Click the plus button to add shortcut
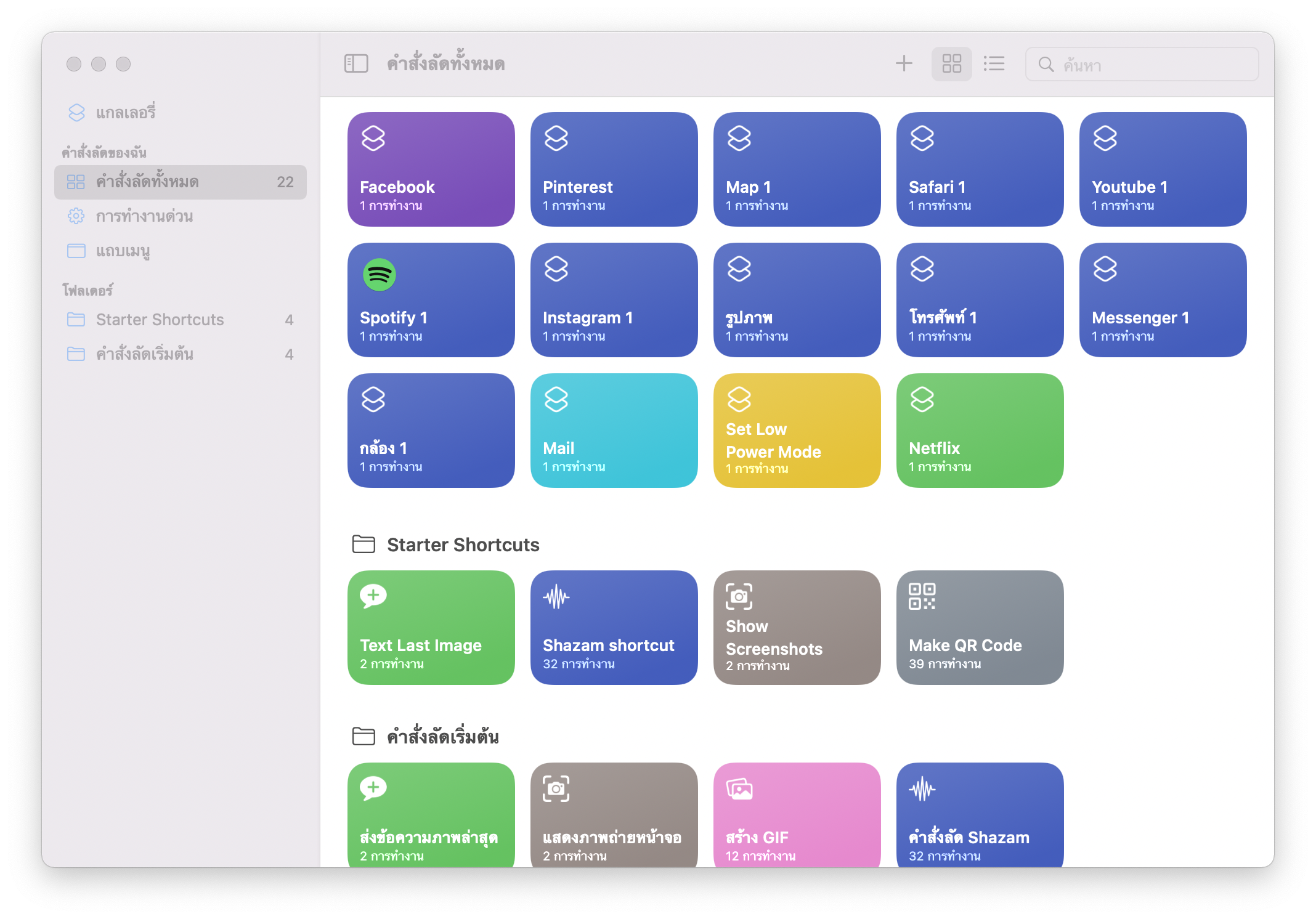 903,63
